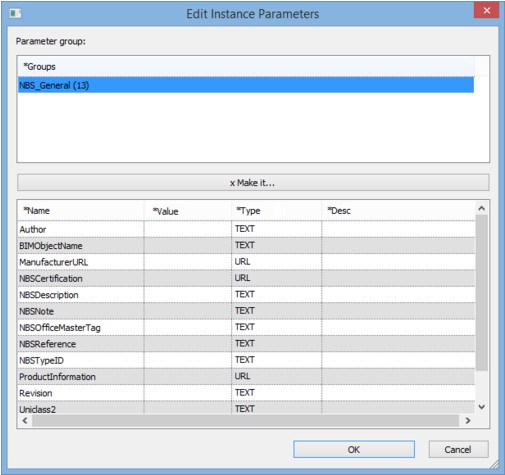Click the *Desc column header

pos(398,211)
